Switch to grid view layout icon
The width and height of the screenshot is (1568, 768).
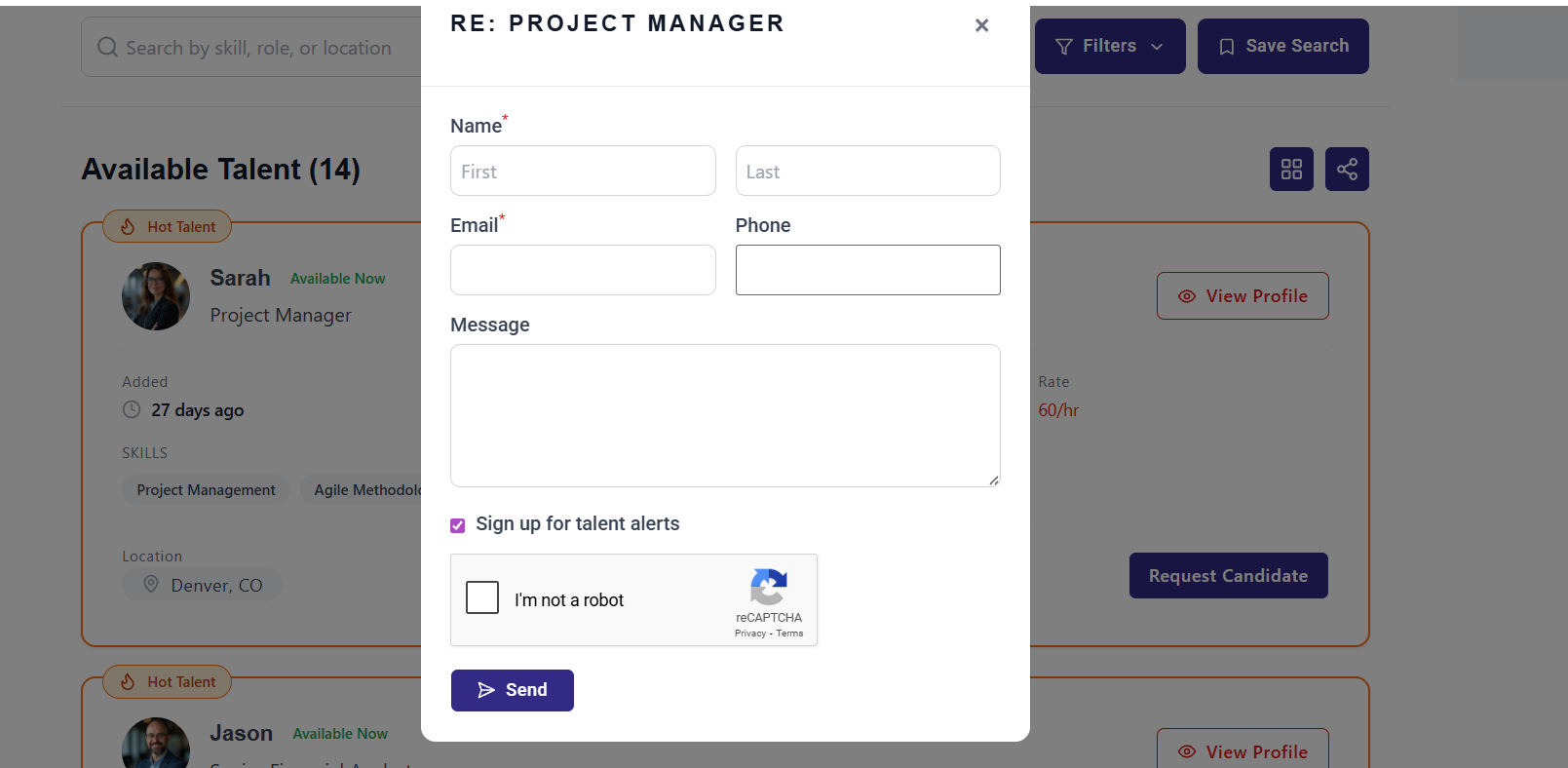pos(1291,170)
